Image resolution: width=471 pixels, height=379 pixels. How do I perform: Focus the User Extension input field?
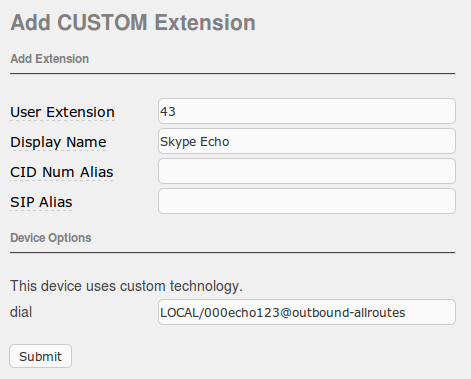coord(307,111)
